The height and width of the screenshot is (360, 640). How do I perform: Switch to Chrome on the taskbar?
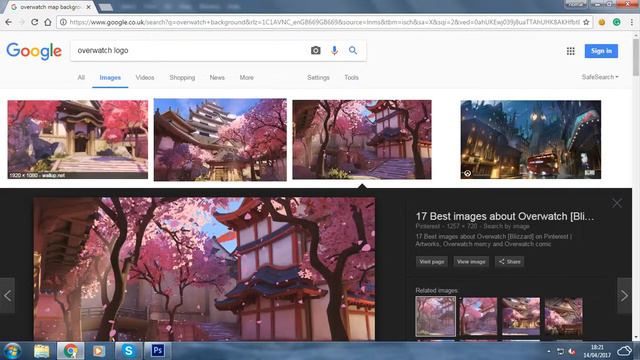pyautogui.click(x=71, y=351)
